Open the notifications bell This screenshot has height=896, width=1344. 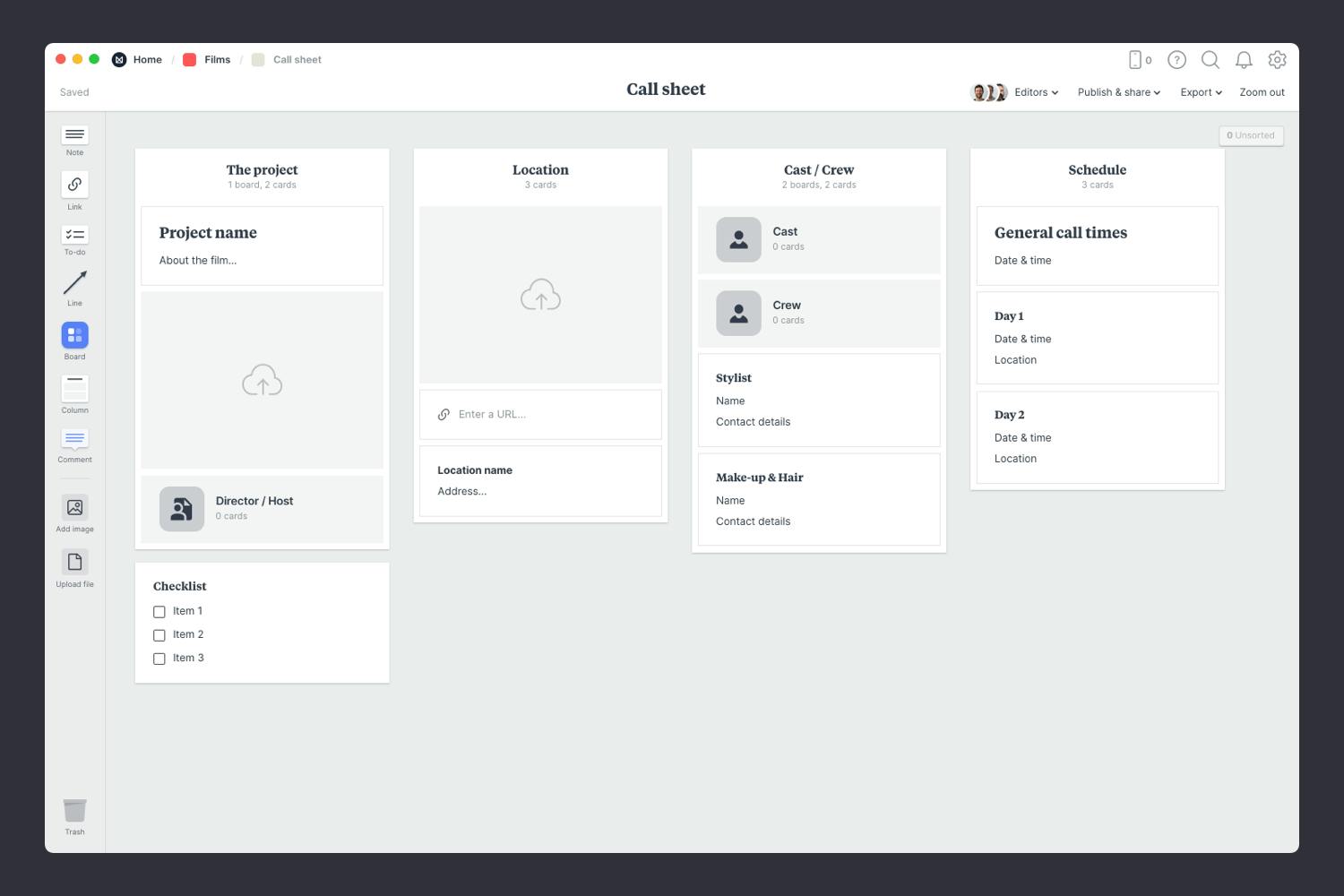tap(1244, 60)
